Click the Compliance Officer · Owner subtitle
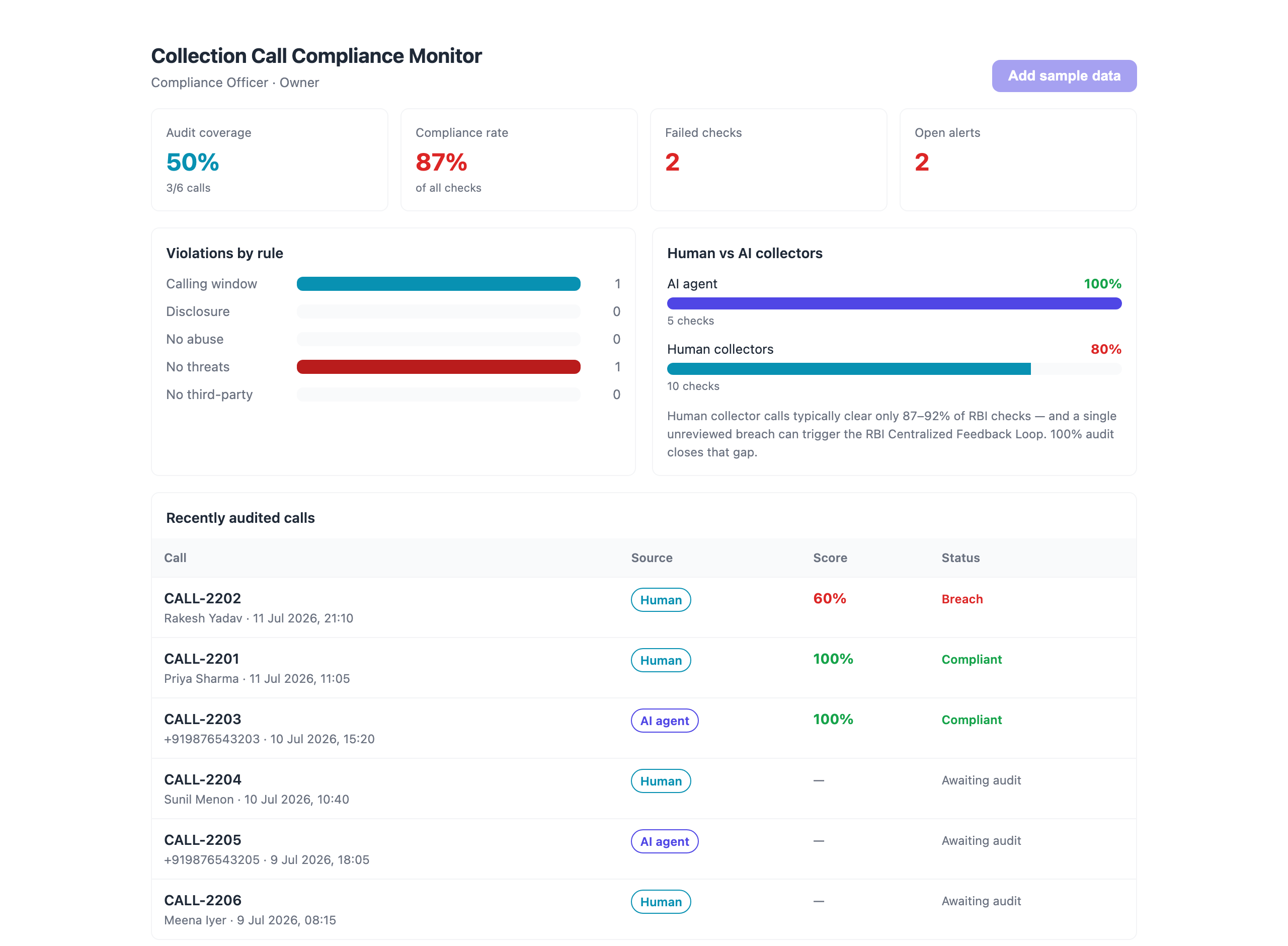Viewport: 1288px width, 946px height. tap(234, 83)
